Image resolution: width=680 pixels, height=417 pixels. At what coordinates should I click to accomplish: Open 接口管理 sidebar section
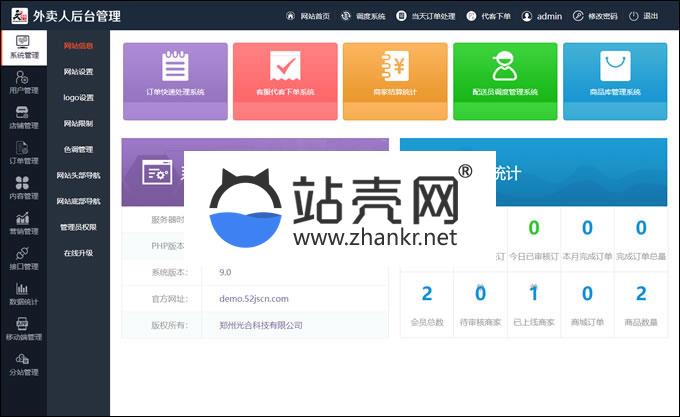coord(23,258)
